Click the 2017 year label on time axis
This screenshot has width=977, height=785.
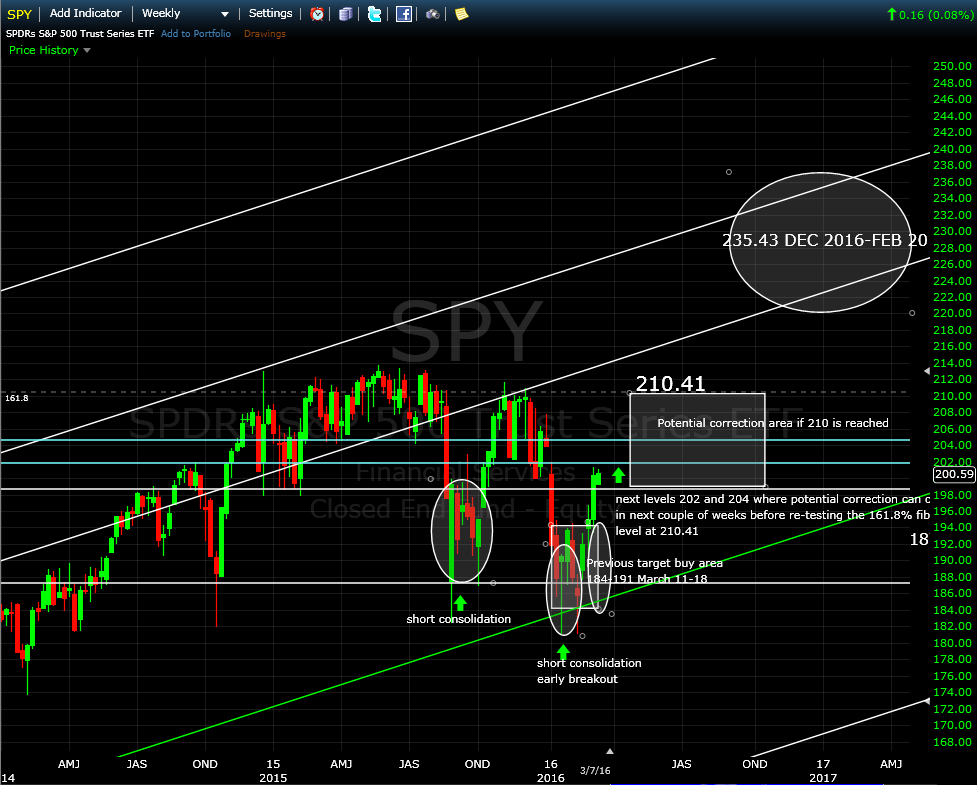pyautogui.click(x=822, y=778)
